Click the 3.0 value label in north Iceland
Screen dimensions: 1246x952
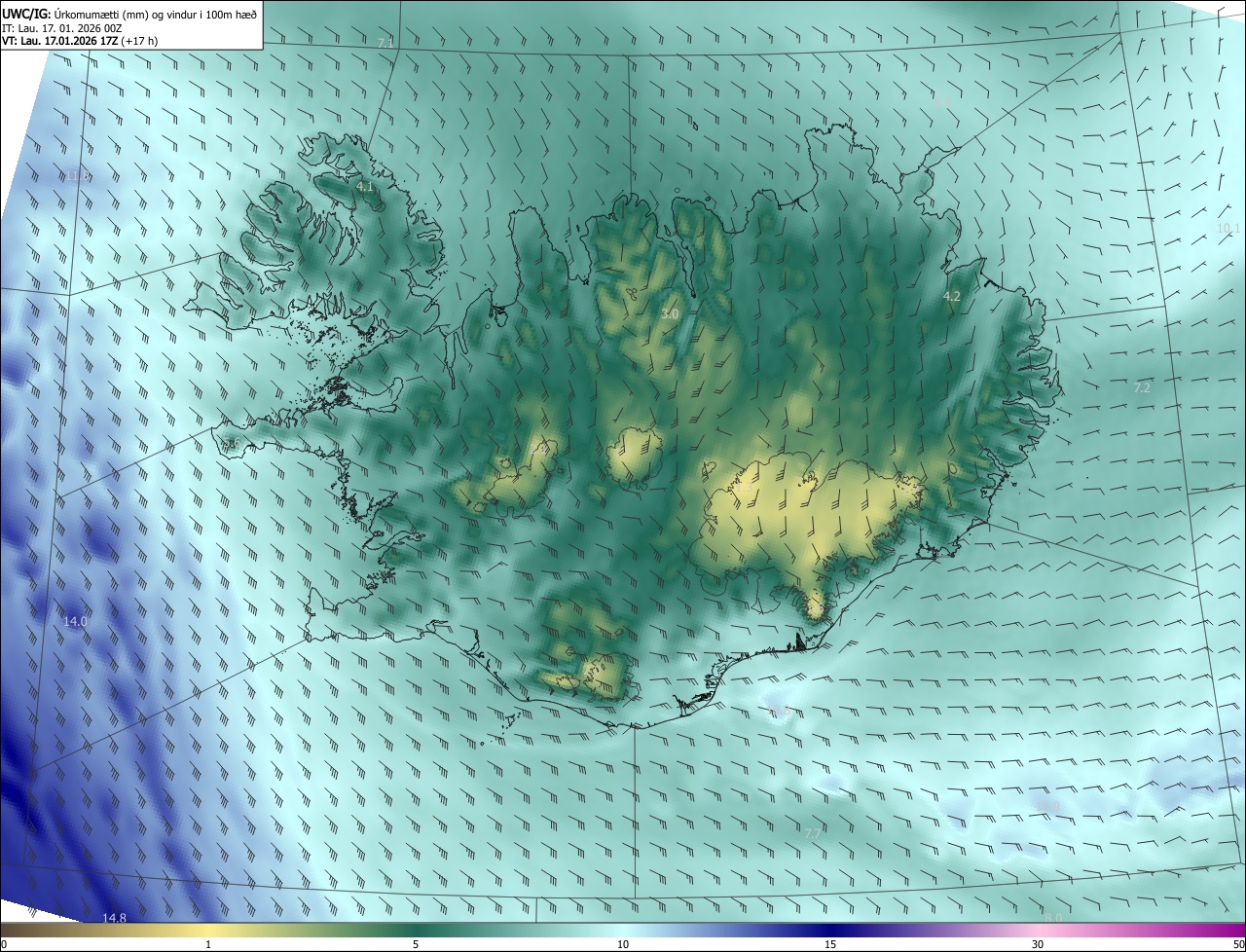point(670,314)
